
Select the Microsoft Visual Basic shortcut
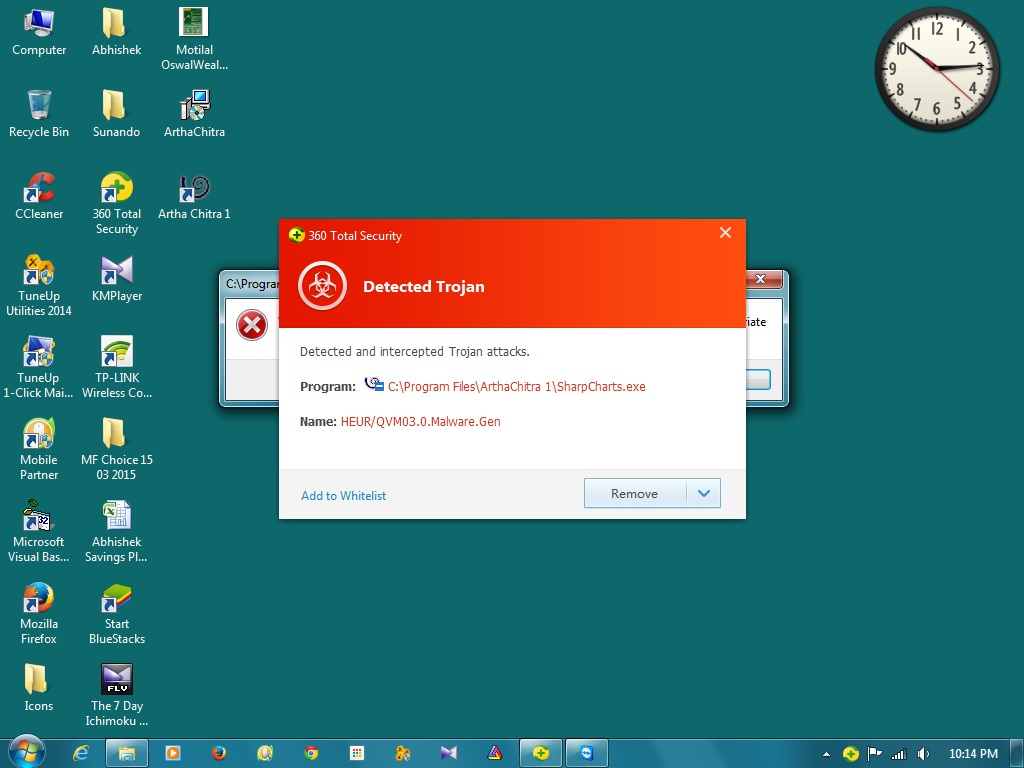pyautogui.click(x=39, y=532)
